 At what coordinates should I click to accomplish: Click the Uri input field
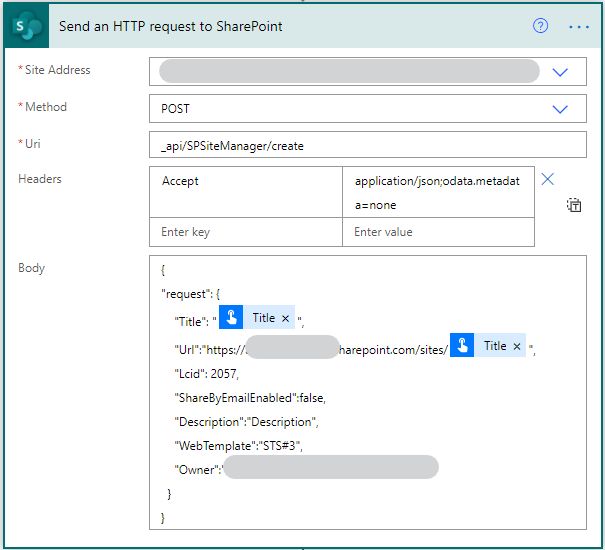point(368,145)
